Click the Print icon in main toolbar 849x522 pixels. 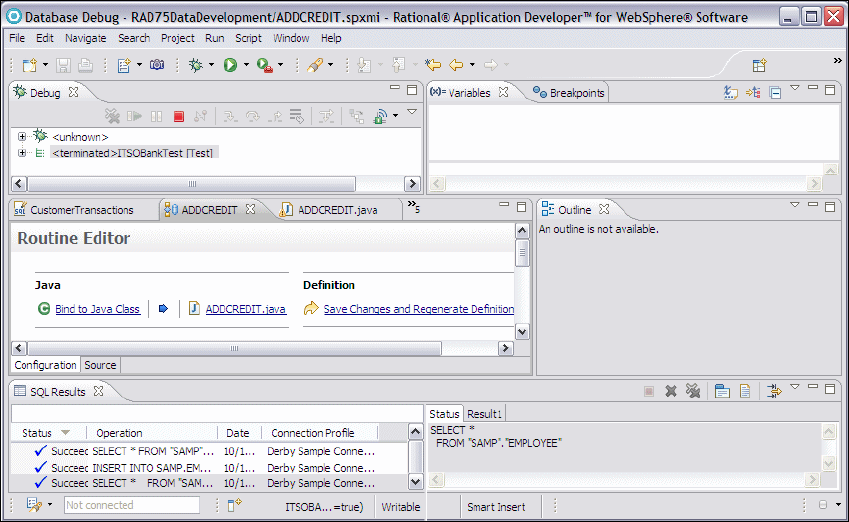coord(85,65)
